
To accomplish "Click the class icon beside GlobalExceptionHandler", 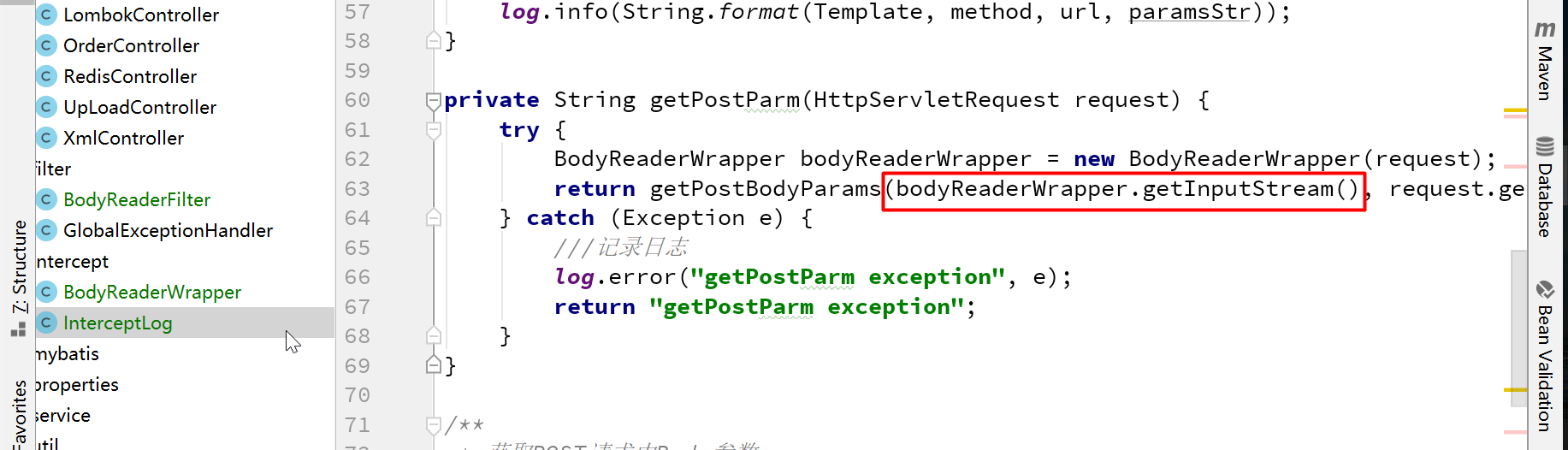I will click(x=47, y=230).
